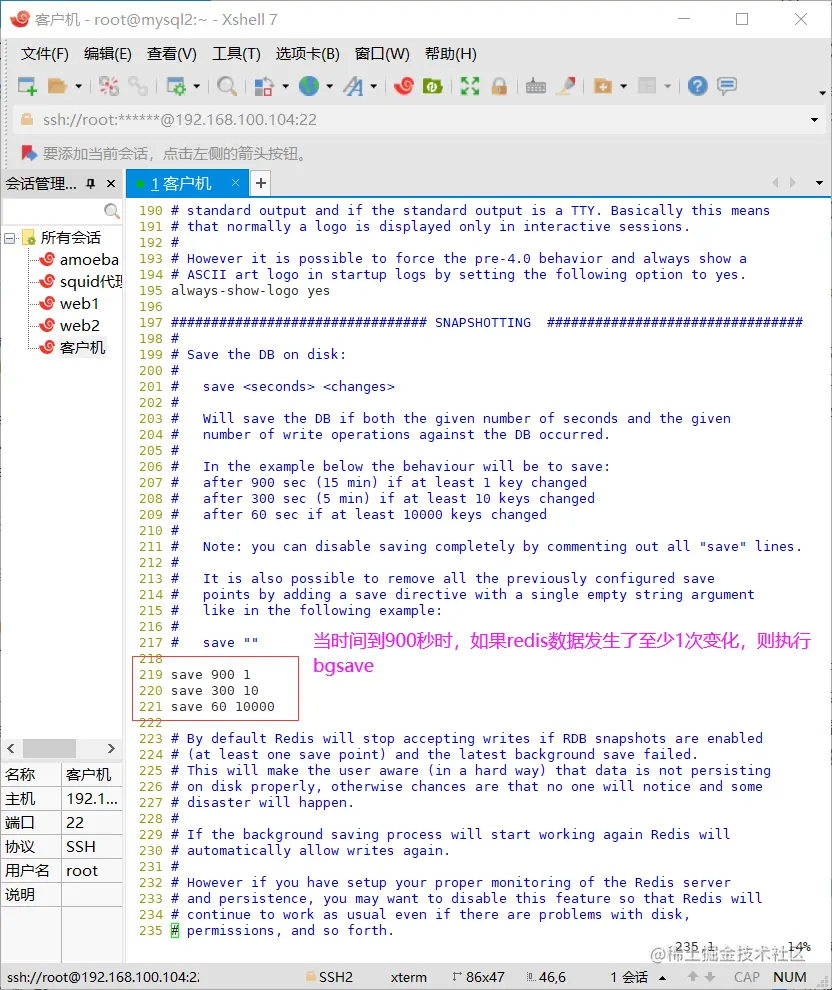The width and height of the screenshot is (832, 990).
Task: Click the keyboard key mapping icon
Action: click(536, 86)
